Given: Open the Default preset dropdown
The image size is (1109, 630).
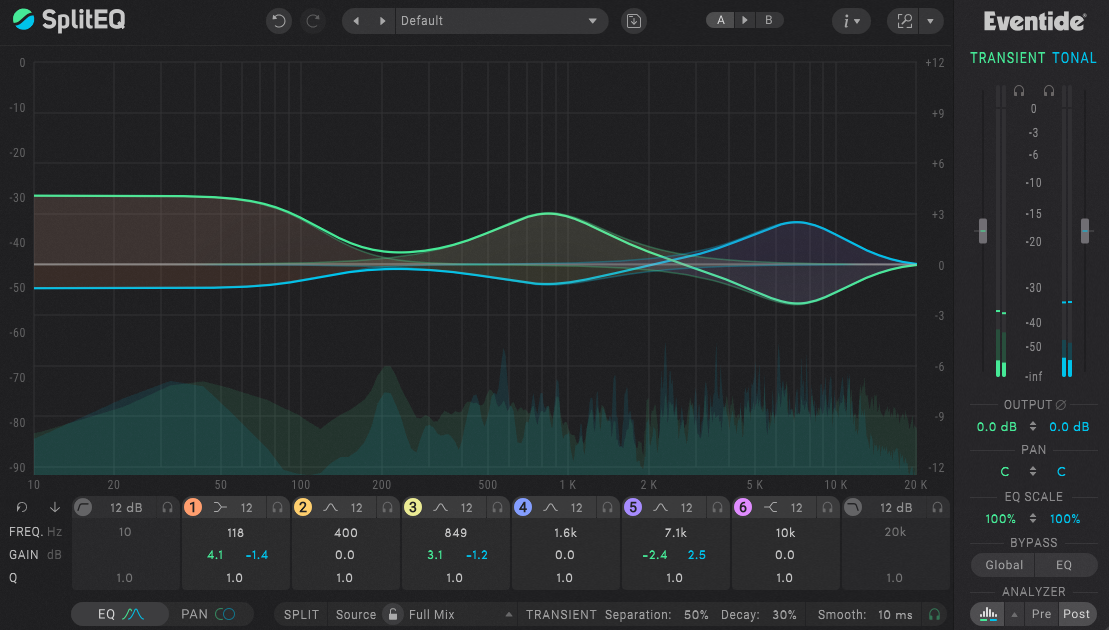Looking at the screenshot, I should pyautogui.click(x=500, y=21).
